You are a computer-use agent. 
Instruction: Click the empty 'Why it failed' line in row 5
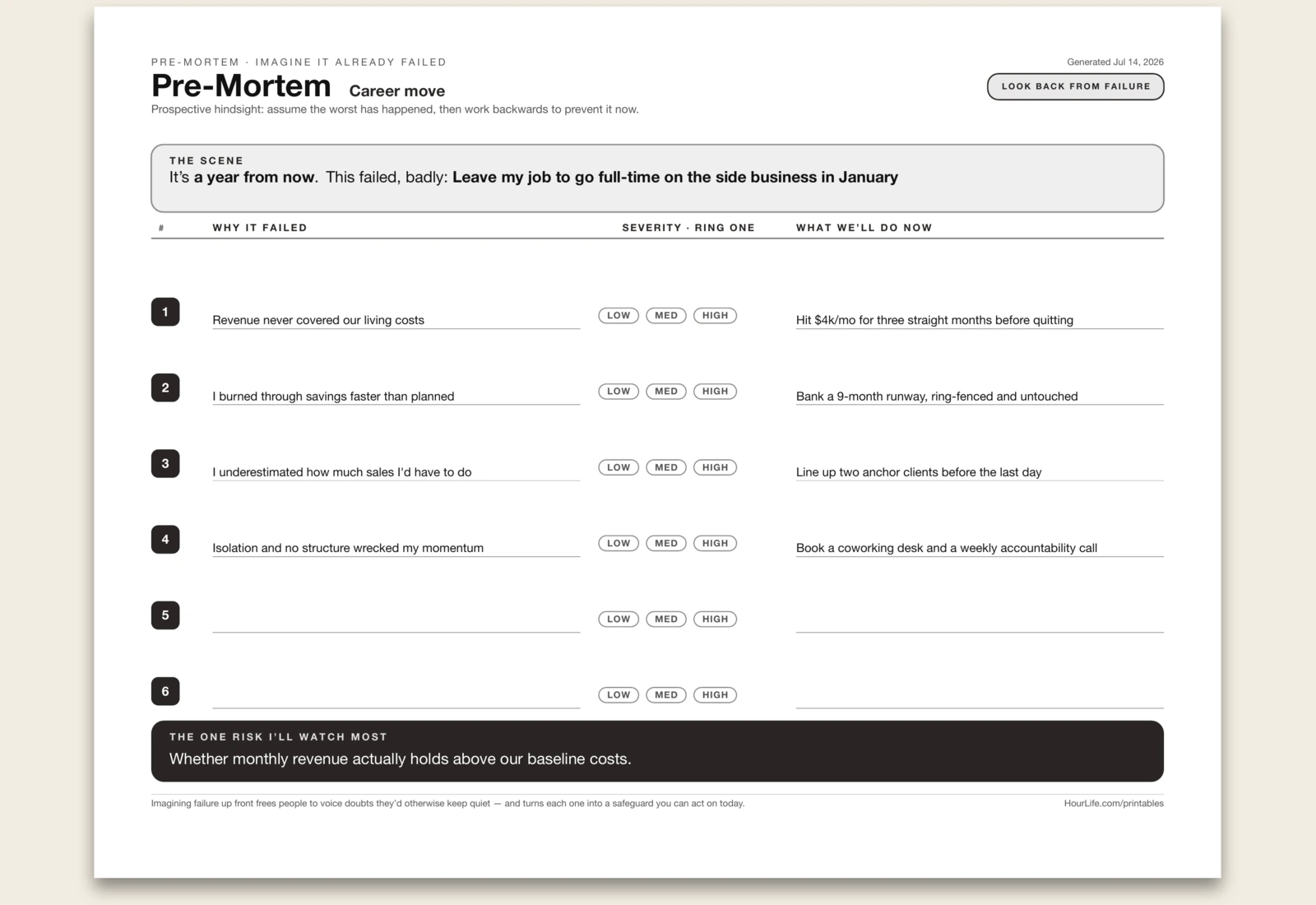click(396, 621)
